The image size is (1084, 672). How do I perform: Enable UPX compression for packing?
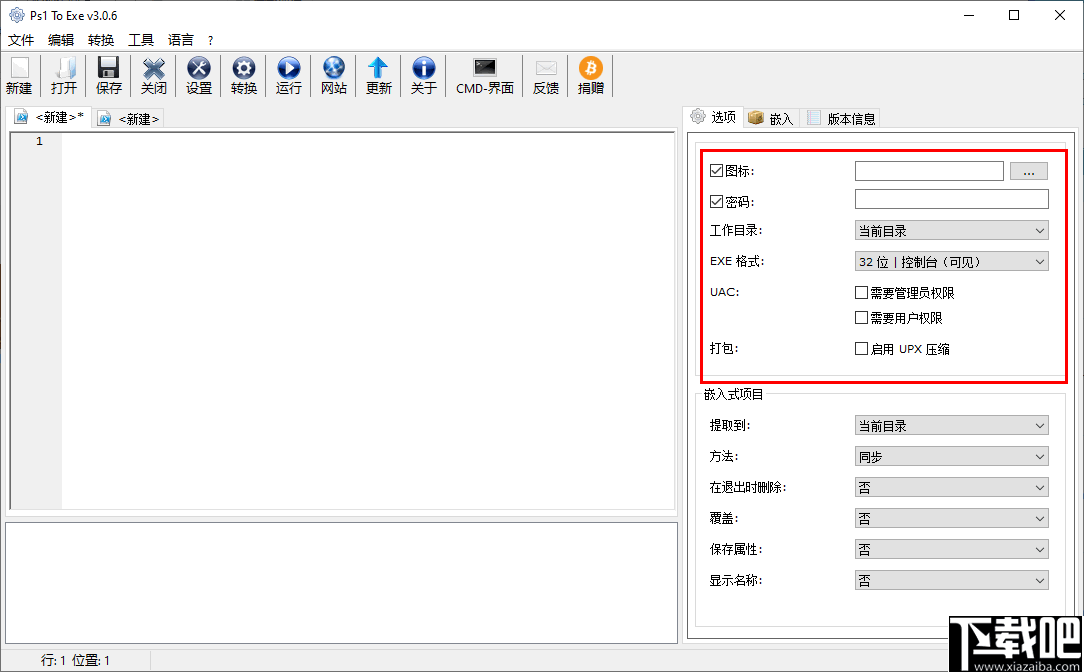pyautogui.click(x=861, y=348)
